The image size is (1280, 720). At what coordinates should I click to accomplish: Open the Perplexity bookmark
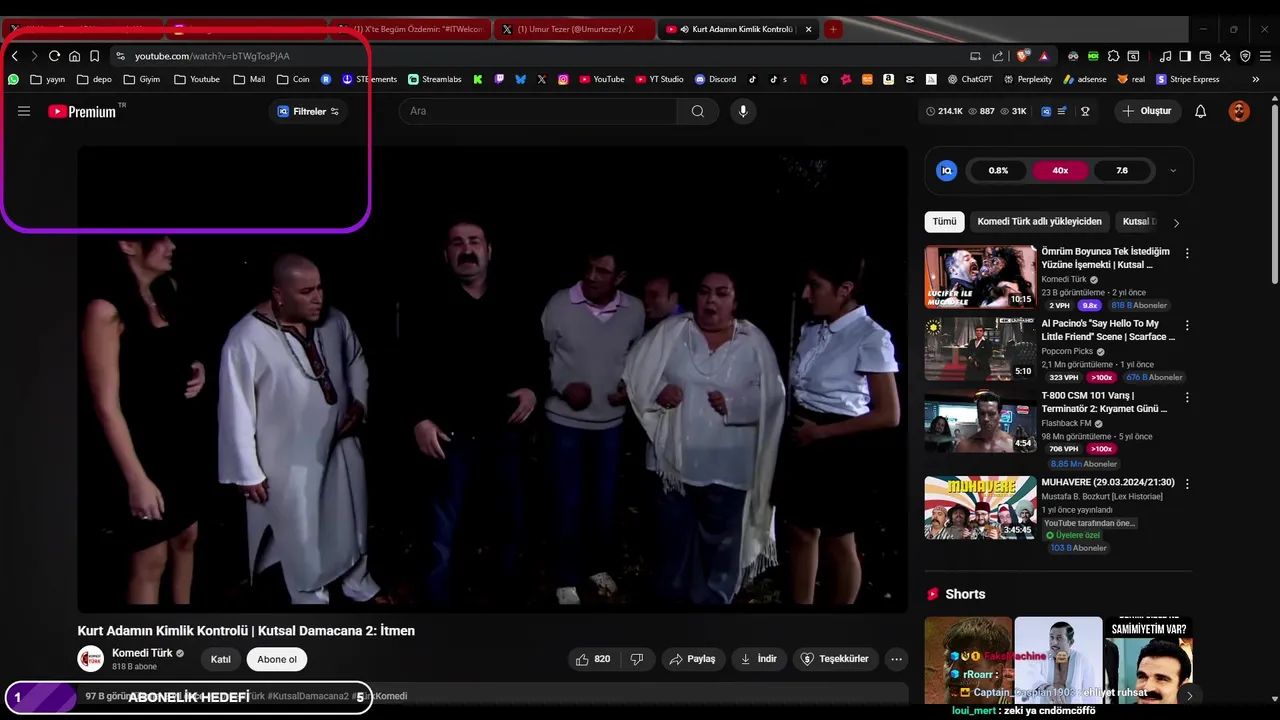[x=1027, y=79]
